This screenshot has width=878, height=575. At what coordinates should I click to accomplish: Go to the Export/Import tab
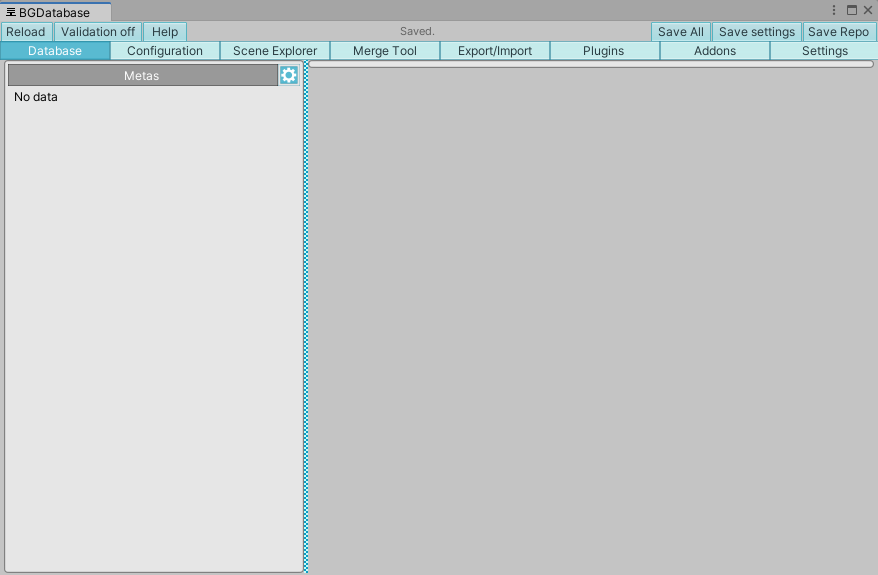pyautogui.click(x=495, y=51)
